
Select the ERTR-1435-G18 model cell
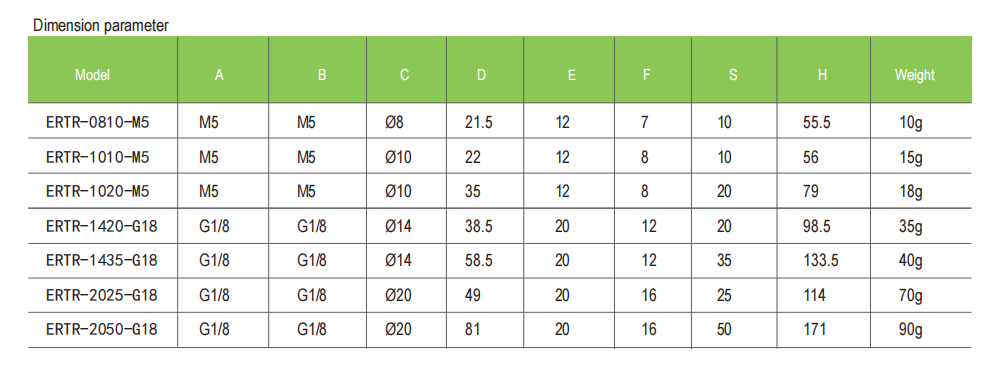(102, 260)
